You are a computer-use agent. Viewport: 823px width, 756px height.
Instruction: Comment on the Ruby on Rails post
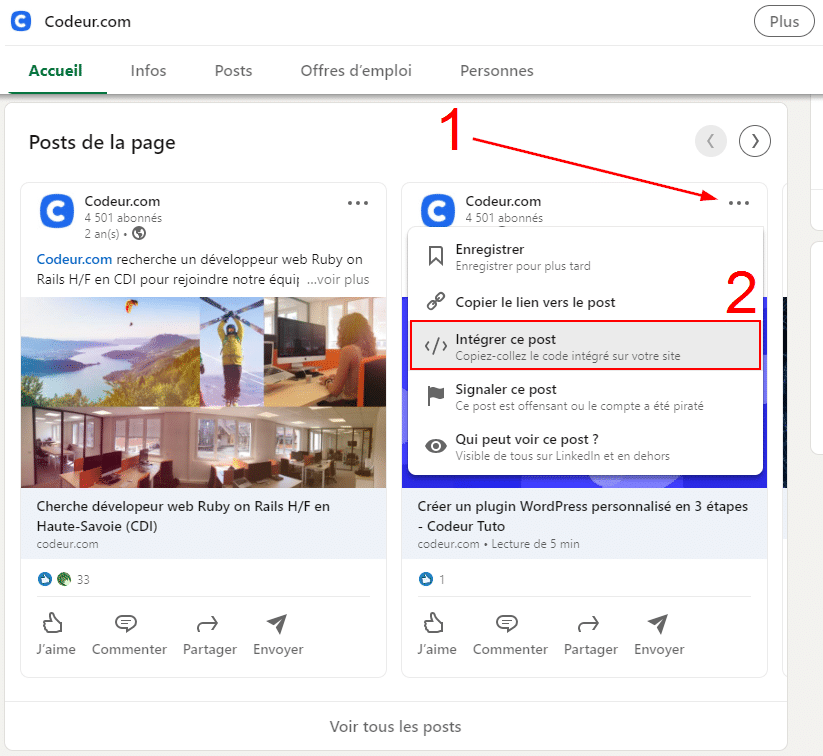tap(129, 634)
